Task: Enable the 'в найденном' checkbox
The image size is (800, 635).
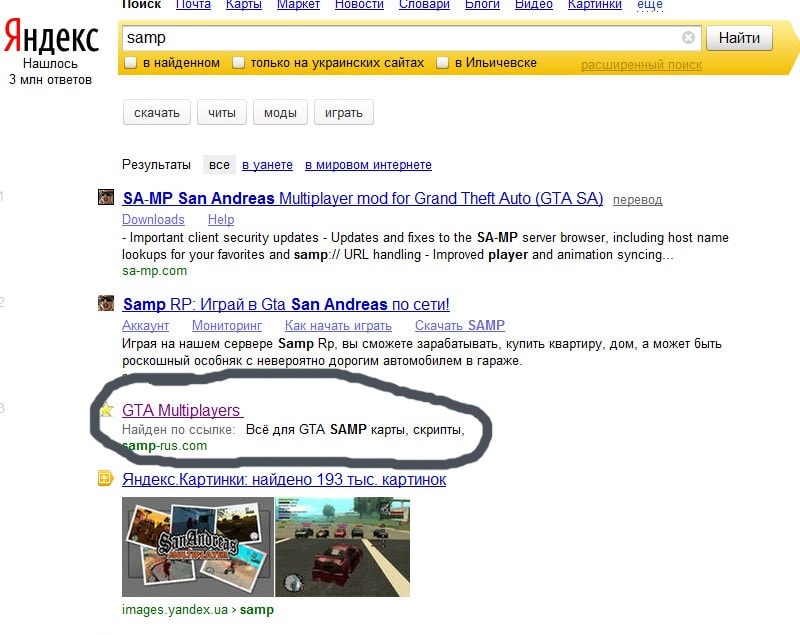Action: click(131, 63)
